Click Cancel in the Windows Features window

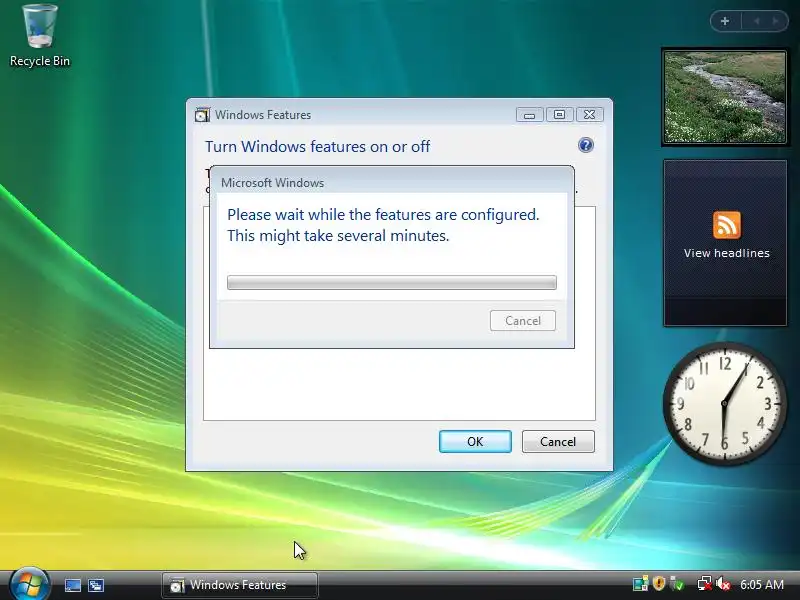(558, 441)
